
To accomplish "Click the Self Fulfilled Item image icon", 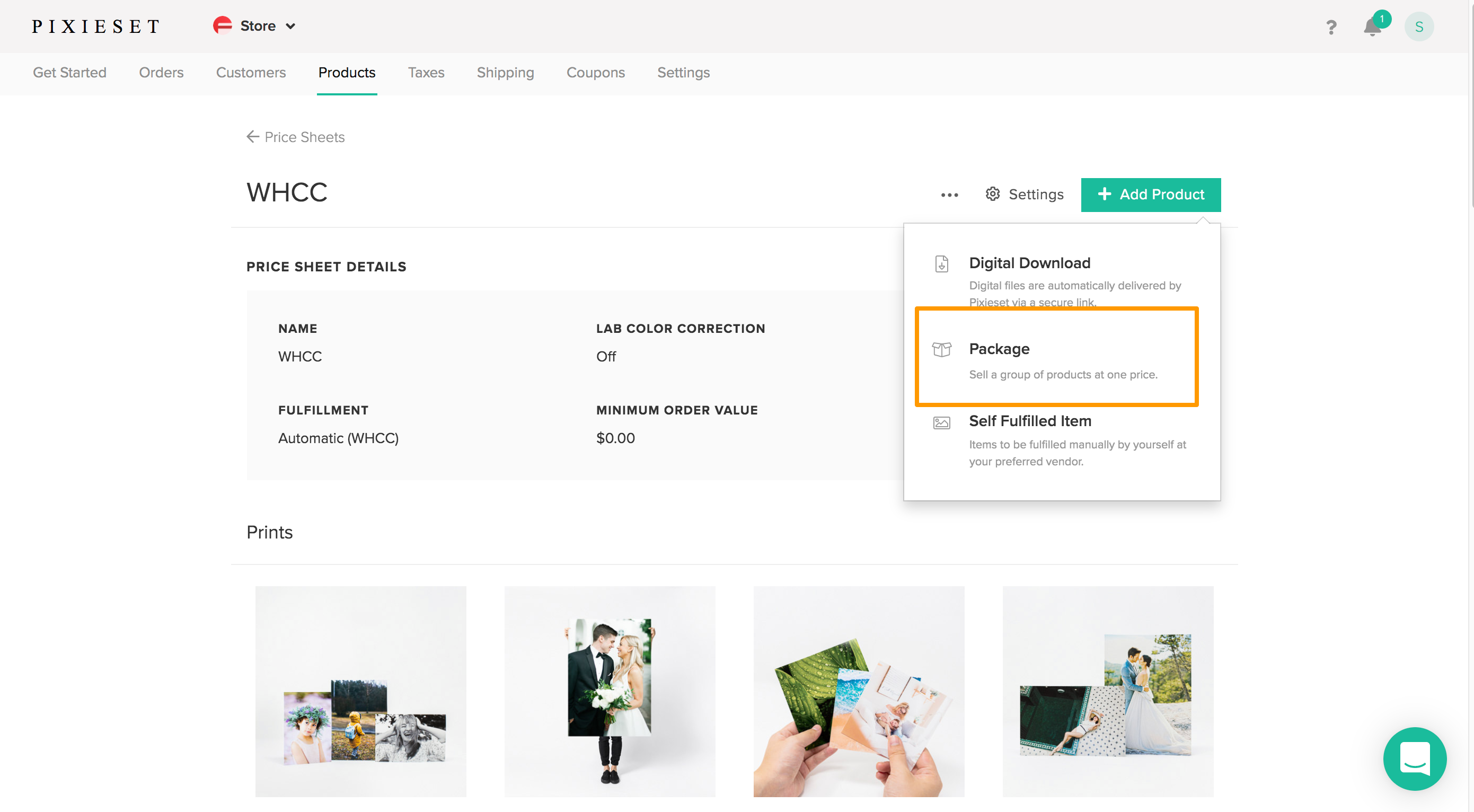I will point(941,422).
